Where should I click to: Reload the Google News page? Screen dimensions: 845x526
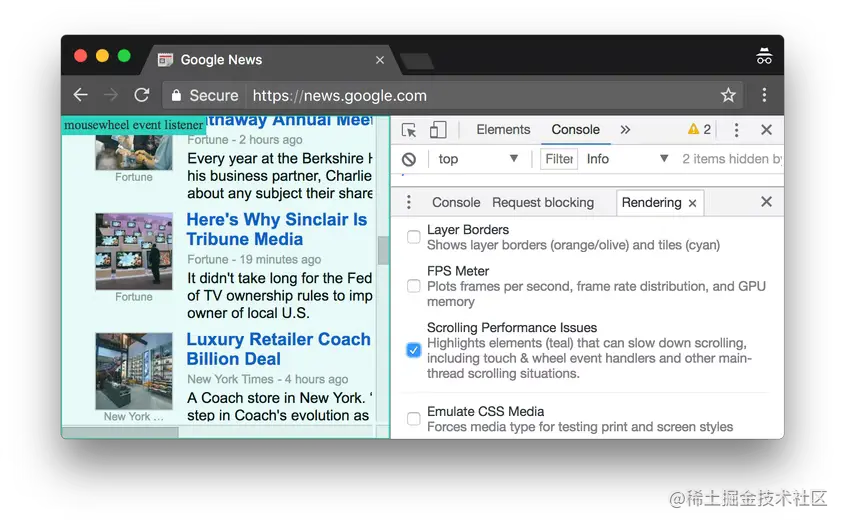pyautogui.click(x=142, y=95)
